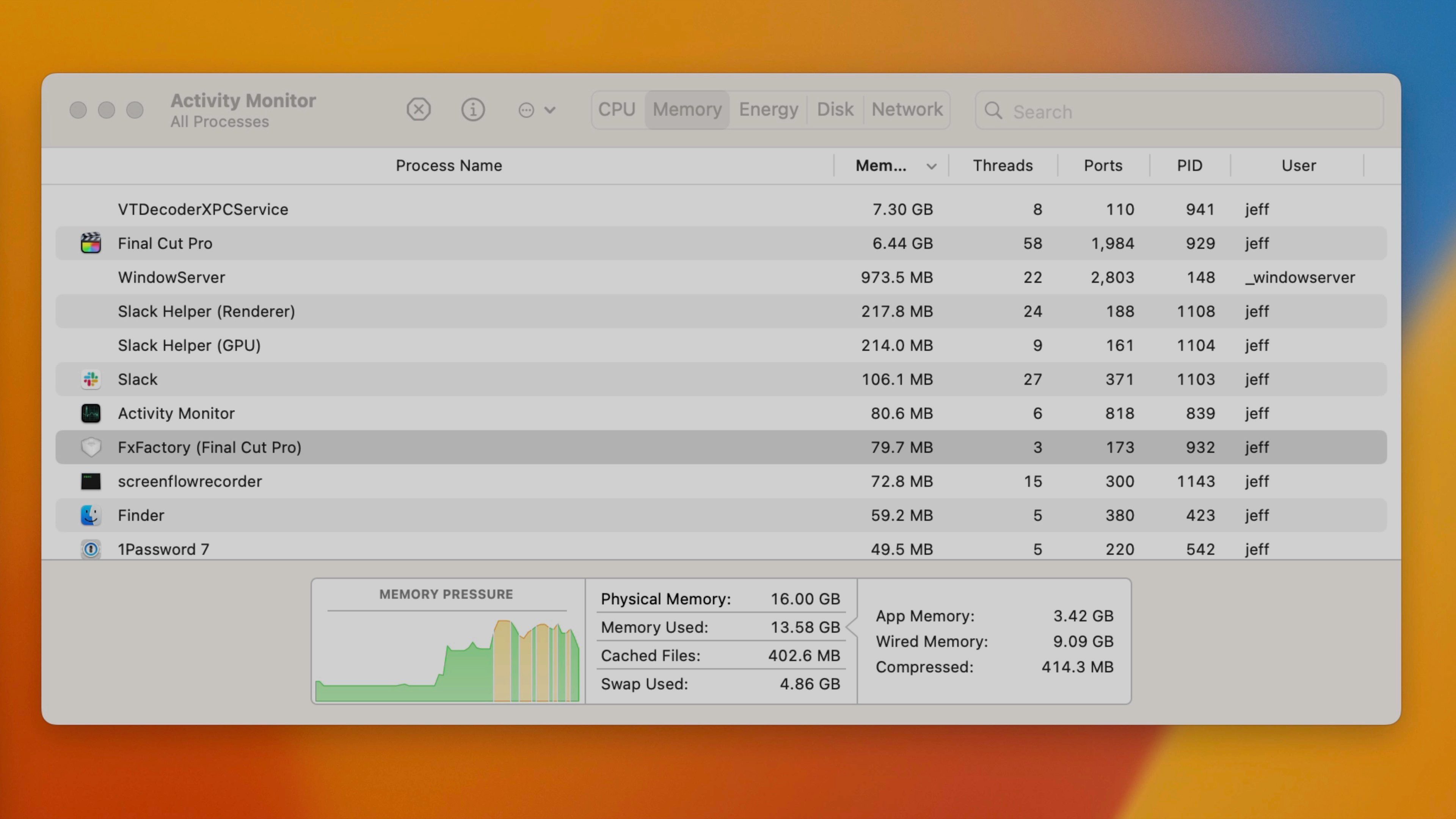
Task: Sort by the Process Name column header
Action: click(x=449, y=166)
